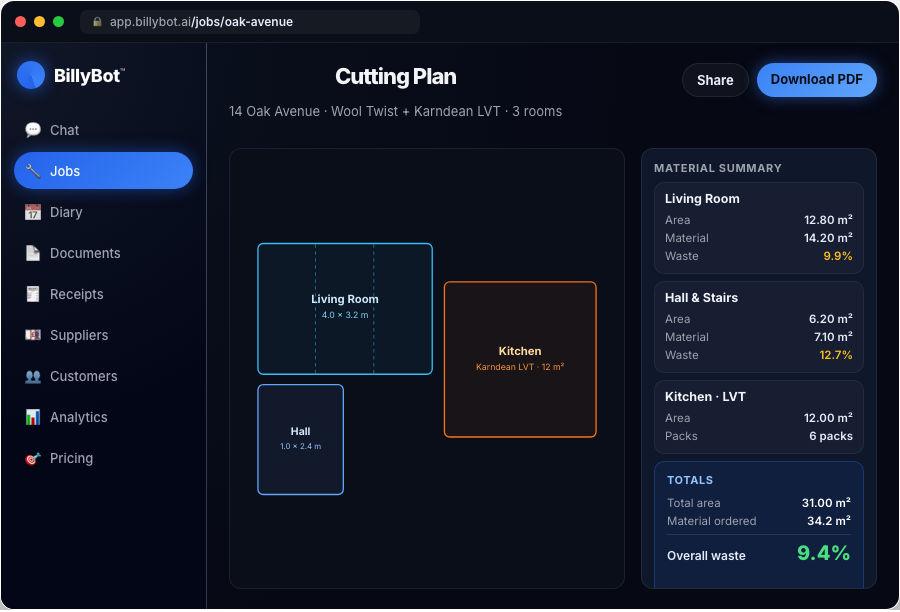Click the Chat speech bubble icon
The width and height of the screenshot is (900, 612).
33,130
